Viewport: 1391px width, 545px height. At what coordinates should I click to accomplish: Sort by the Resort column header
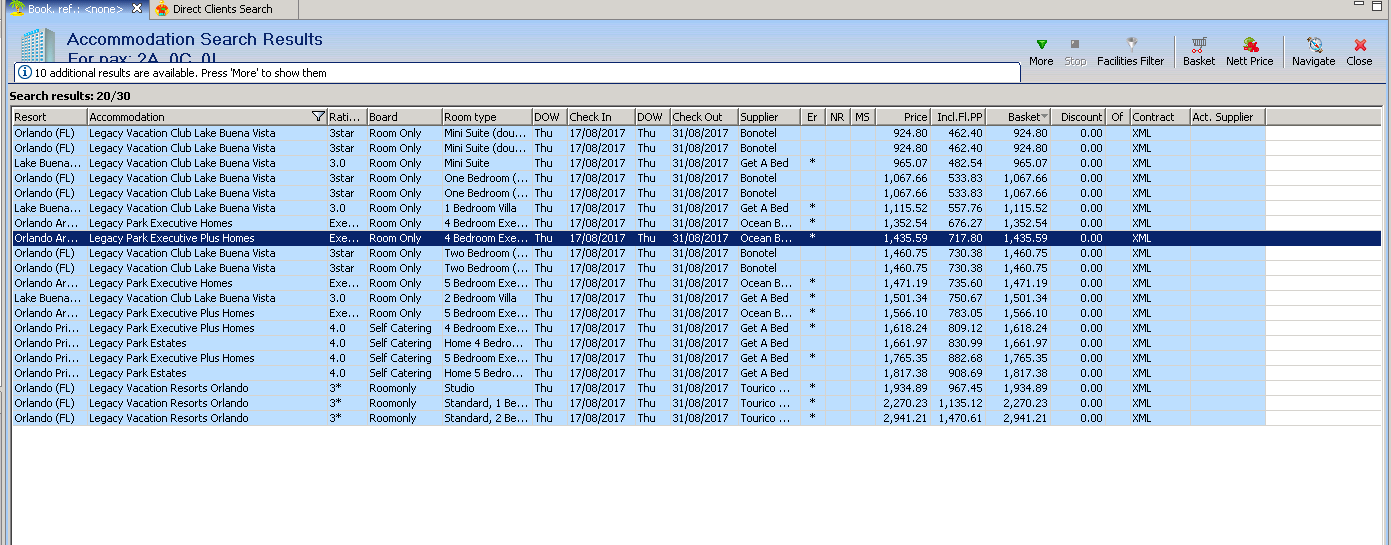click(x=49, y=117)
